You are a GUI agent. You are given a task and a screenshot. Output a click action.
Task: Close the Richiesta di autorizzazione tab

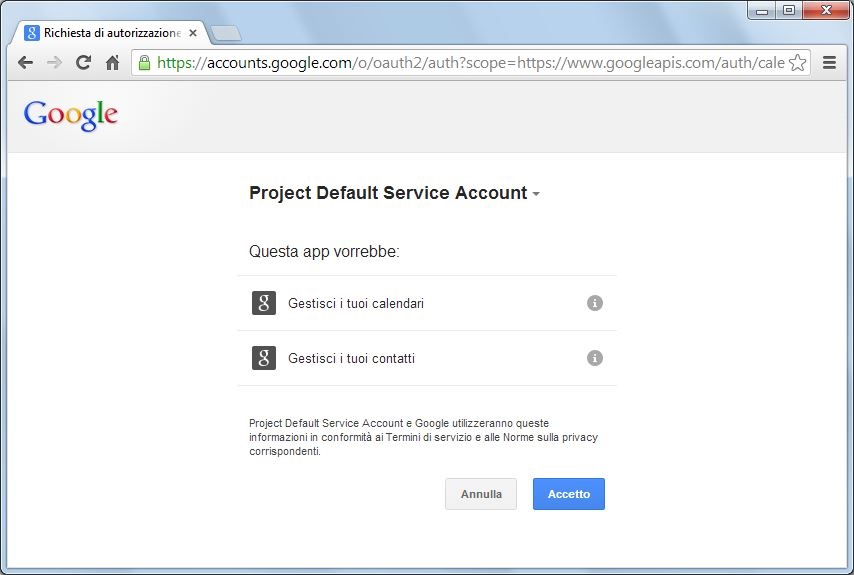[193, 33]
